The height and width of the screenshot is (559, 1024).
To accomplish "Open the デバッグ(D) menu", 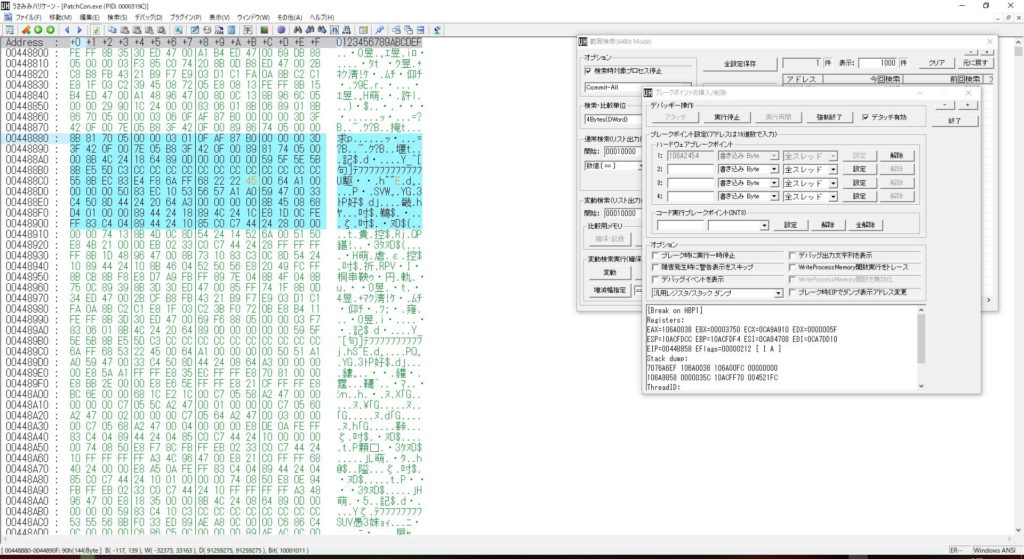I will pos(148,18).
